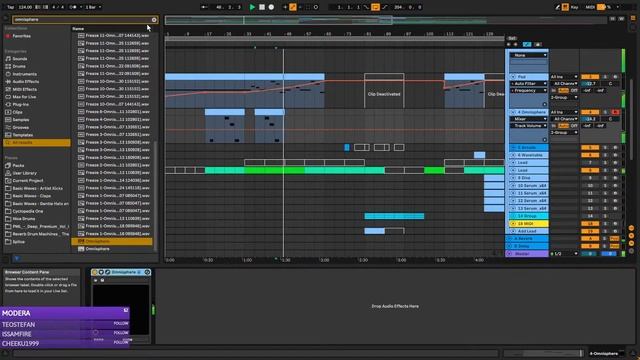
Task: Click the Tap tempo button
Action: coord(11,7)
